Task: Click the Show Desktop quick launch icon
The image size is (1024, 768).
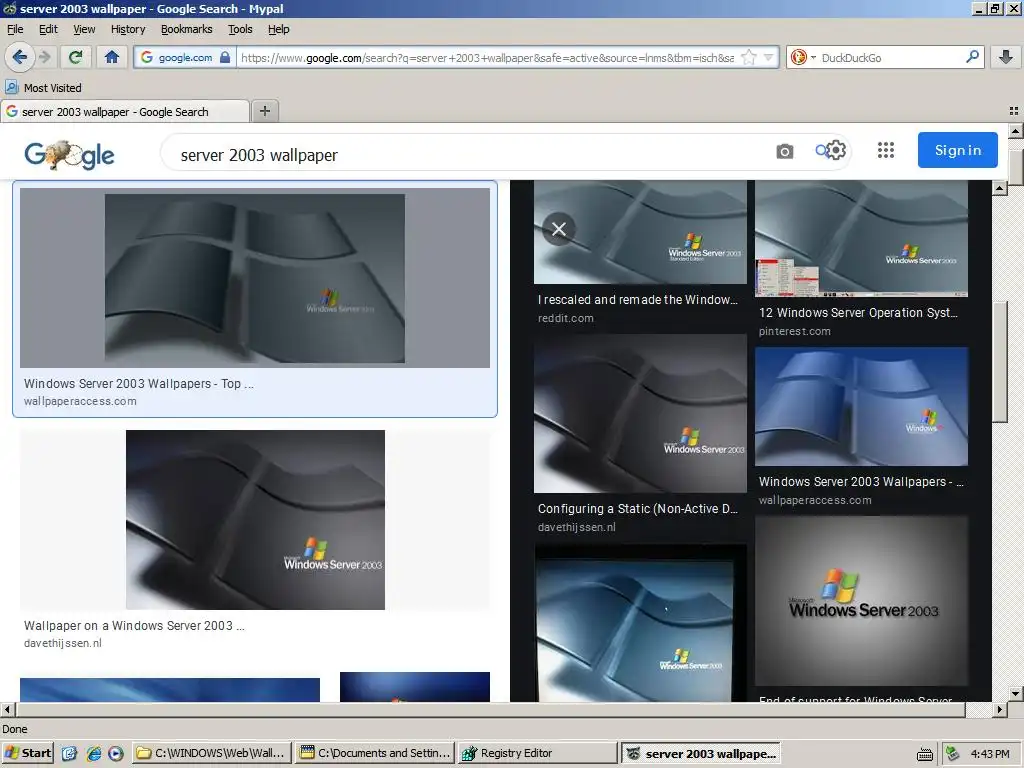Action: (x=69, y=753)
